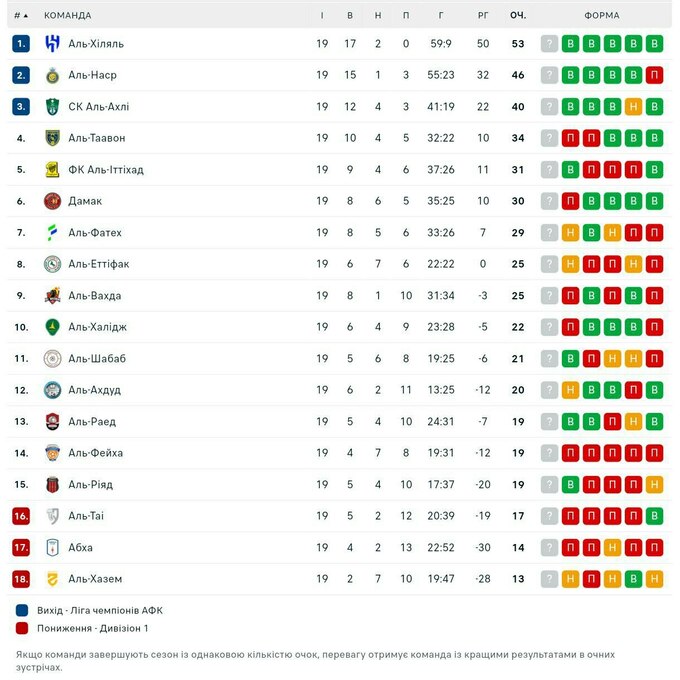
Task: Open the Абха team link
Action: pos(81,548)
